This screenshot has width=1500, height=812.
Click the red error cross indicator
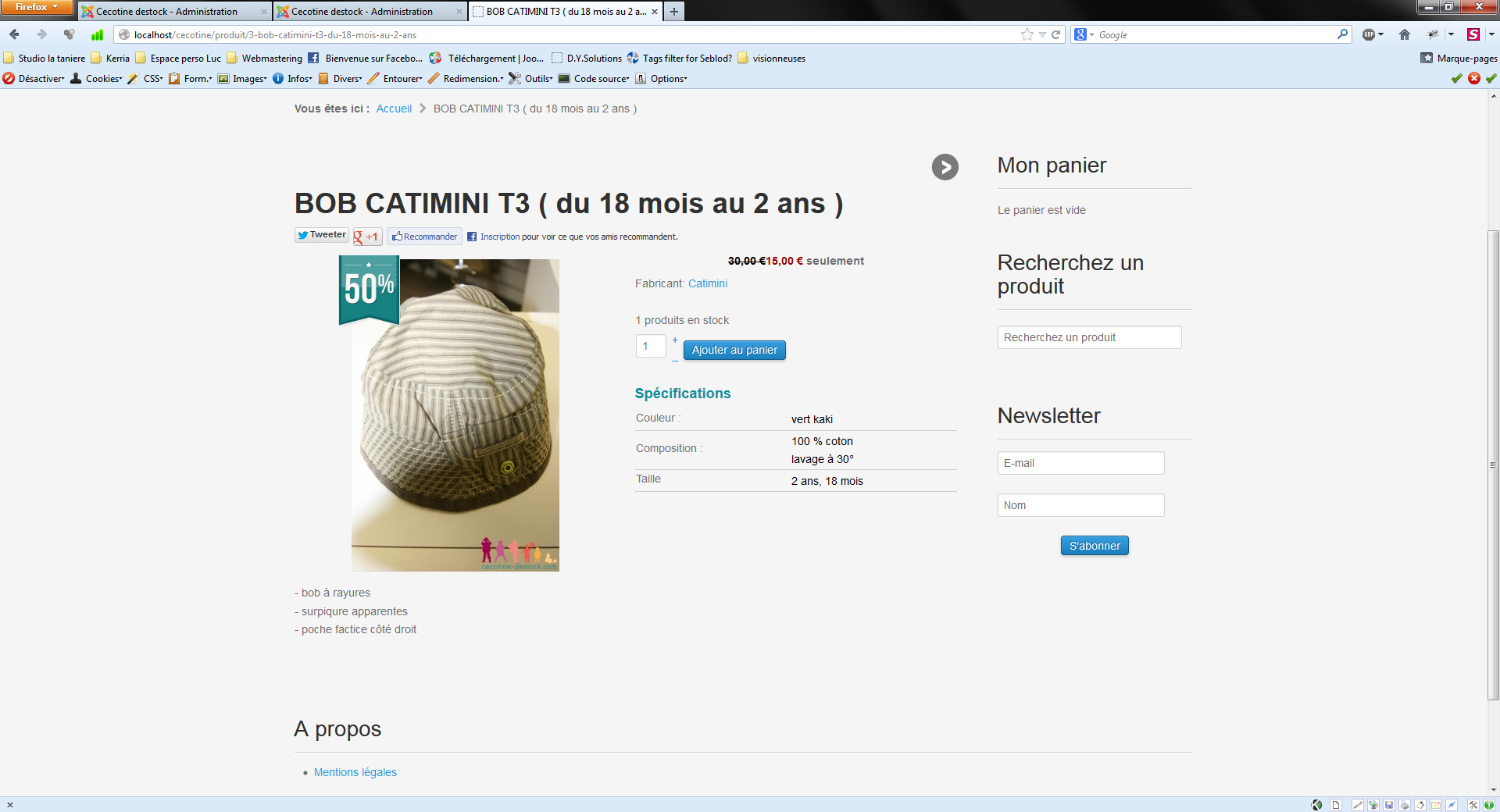coord(1474,78)
